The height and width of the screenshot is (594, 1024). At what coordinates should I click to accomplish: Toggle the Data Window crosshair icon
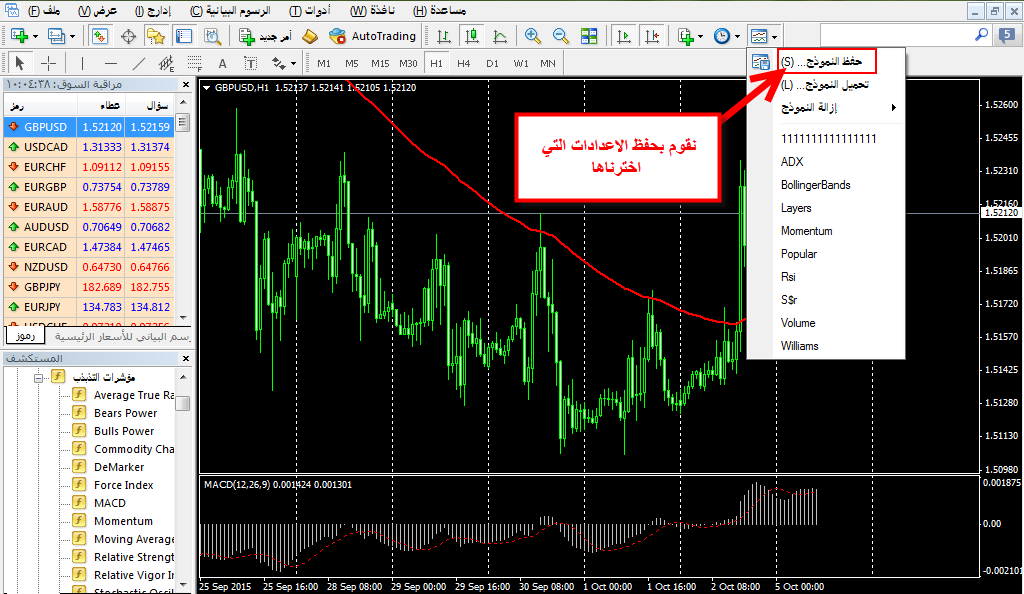point(128,37)
